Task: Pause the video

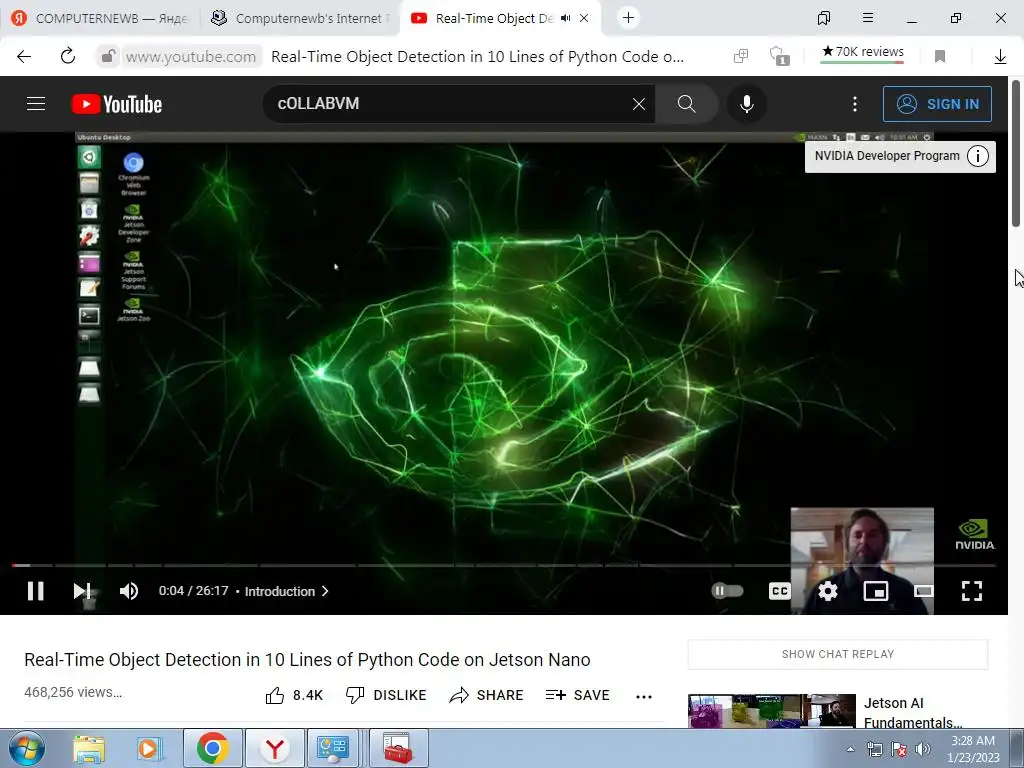Action: pyautogui.click(x=35, y=591)
